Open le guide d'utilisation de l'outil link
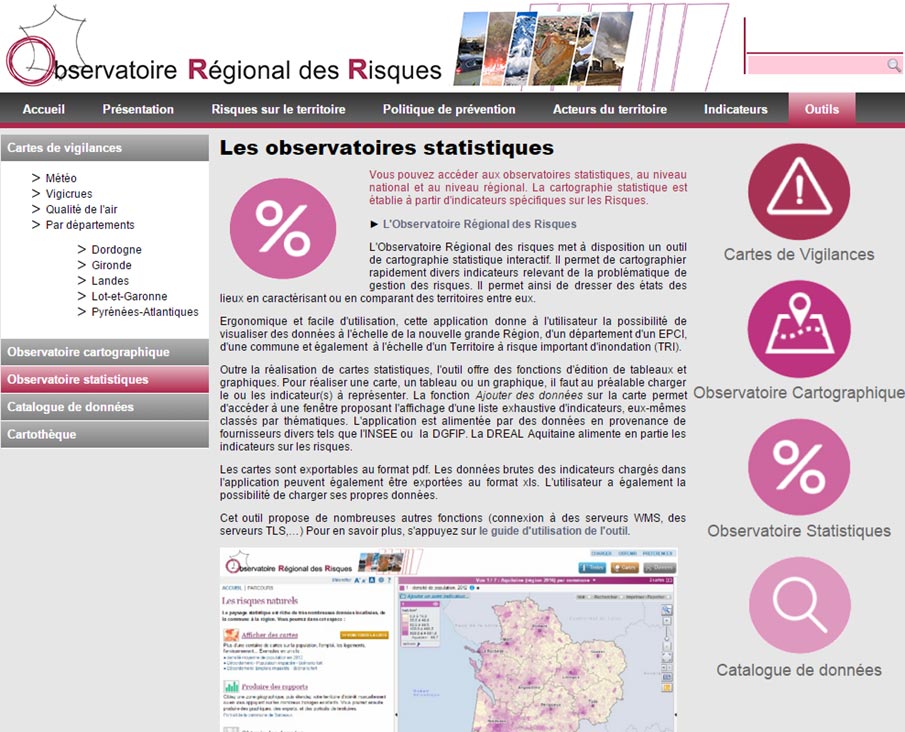This screenshot has height=732, width=905. (x=554, y=531)
